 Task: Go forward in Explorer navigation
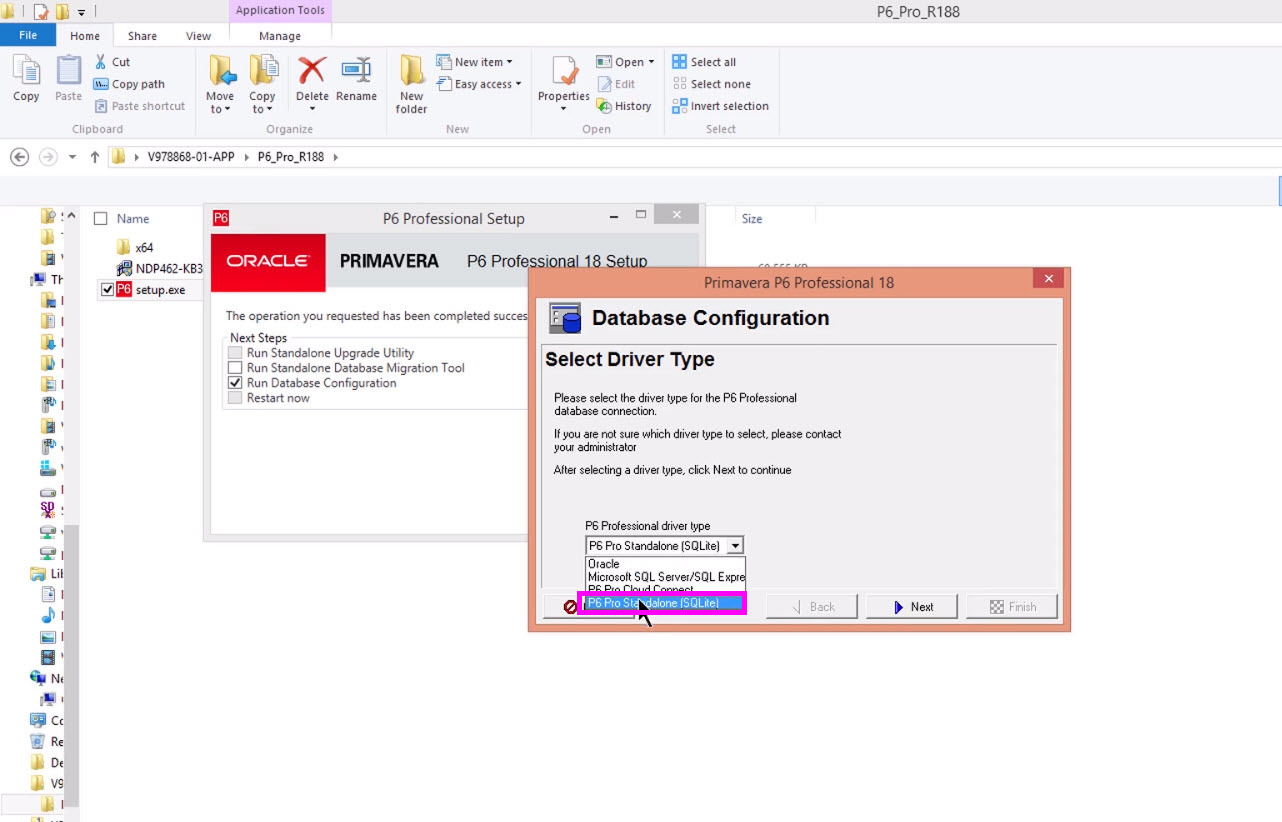(47, 157)
